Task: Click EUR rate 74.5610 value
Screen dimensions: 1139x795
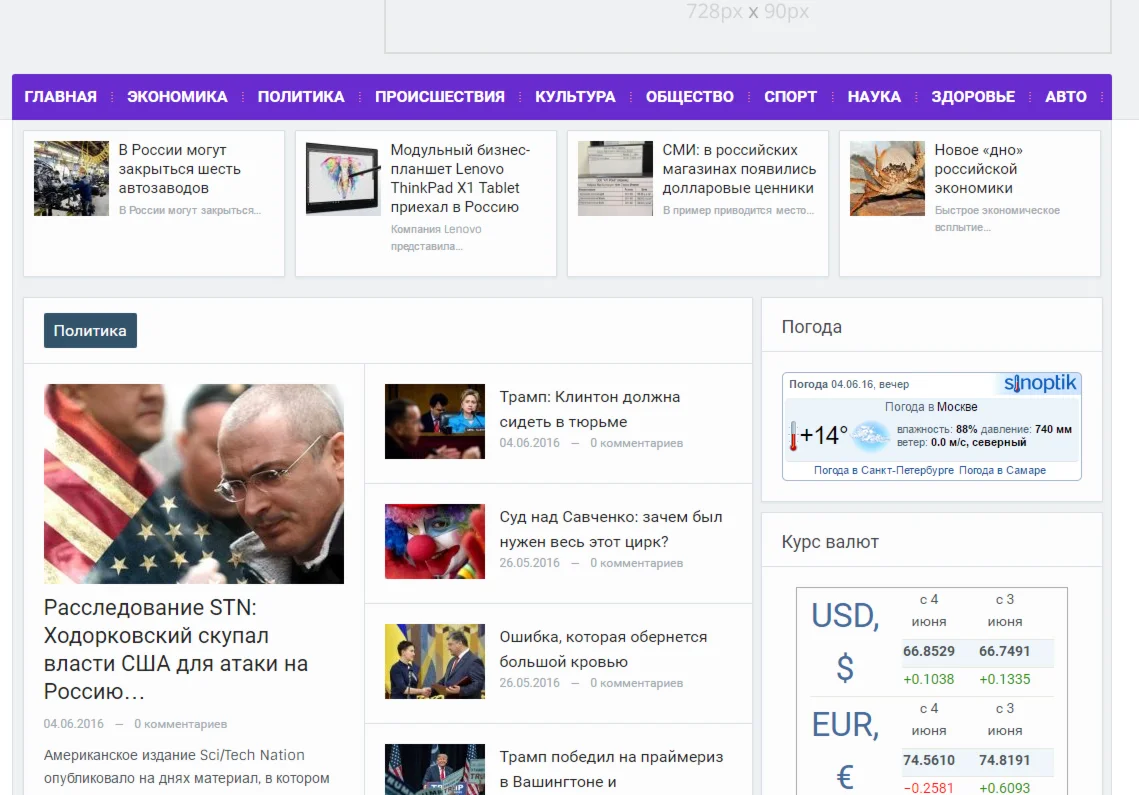Action: (928, 760)
